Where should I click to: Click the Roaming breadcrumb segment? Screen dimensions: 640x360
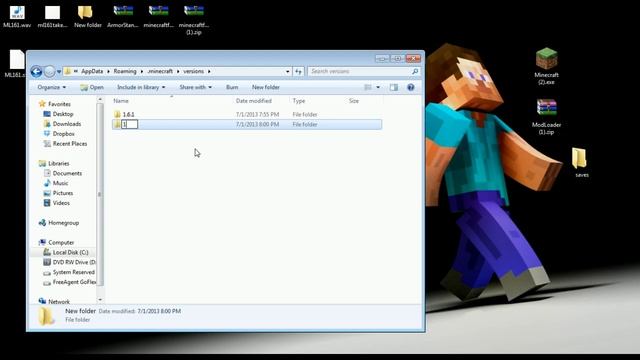[125, 71]
